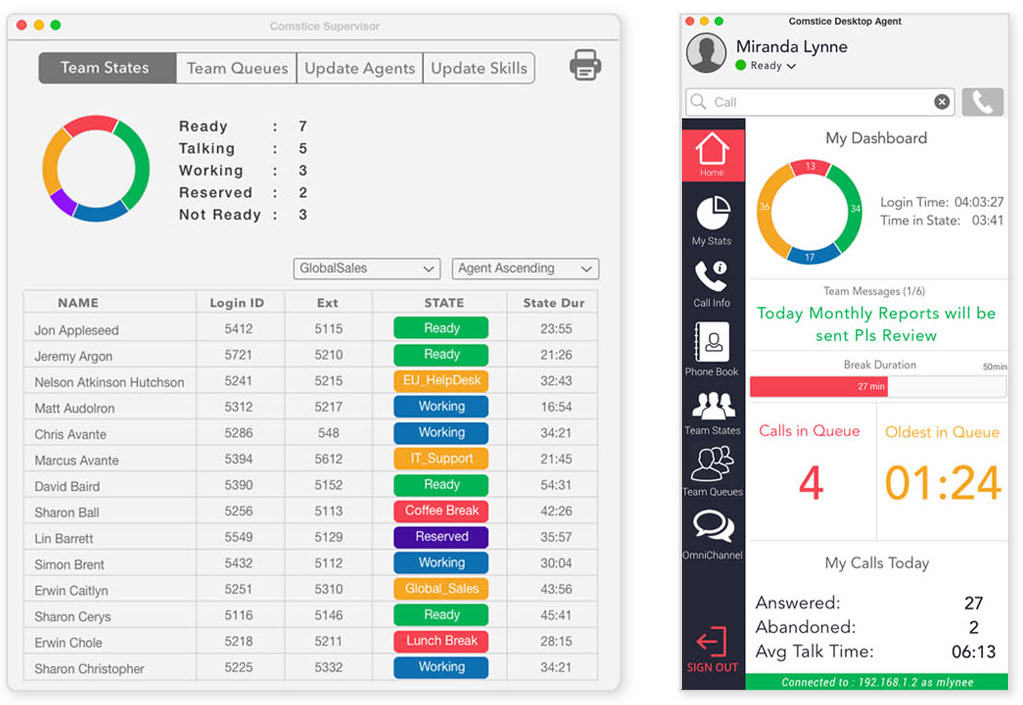1023x705 pixels.
Task: Click login ID 5412
Action: pos(238,329)
